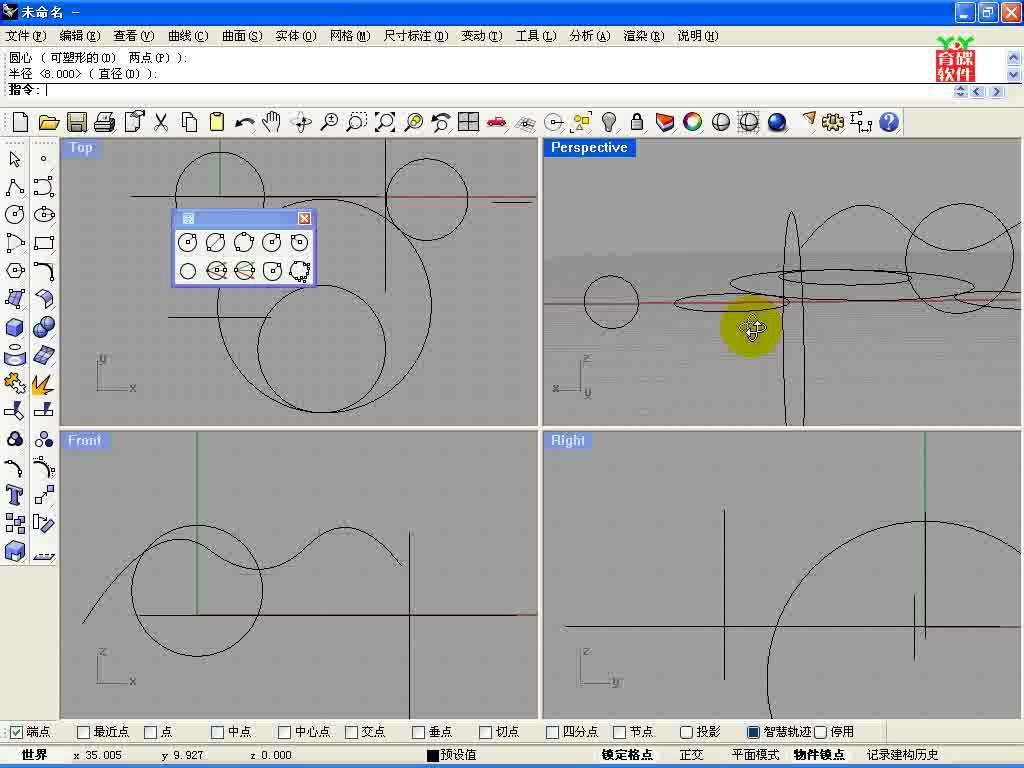Select the Circle tool in left toolbar
This screenshot has height=768, width=1024.
coord(15,215)
